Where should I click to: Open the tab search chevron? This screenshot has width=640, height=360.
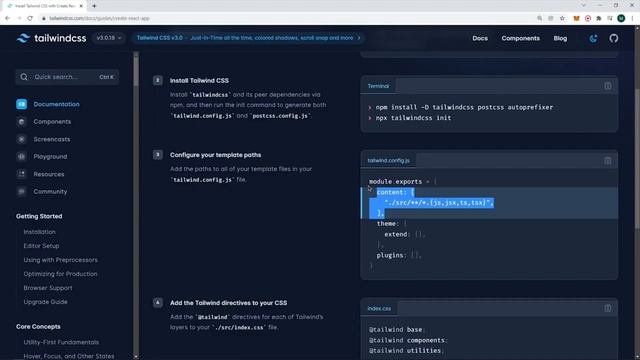583,5
